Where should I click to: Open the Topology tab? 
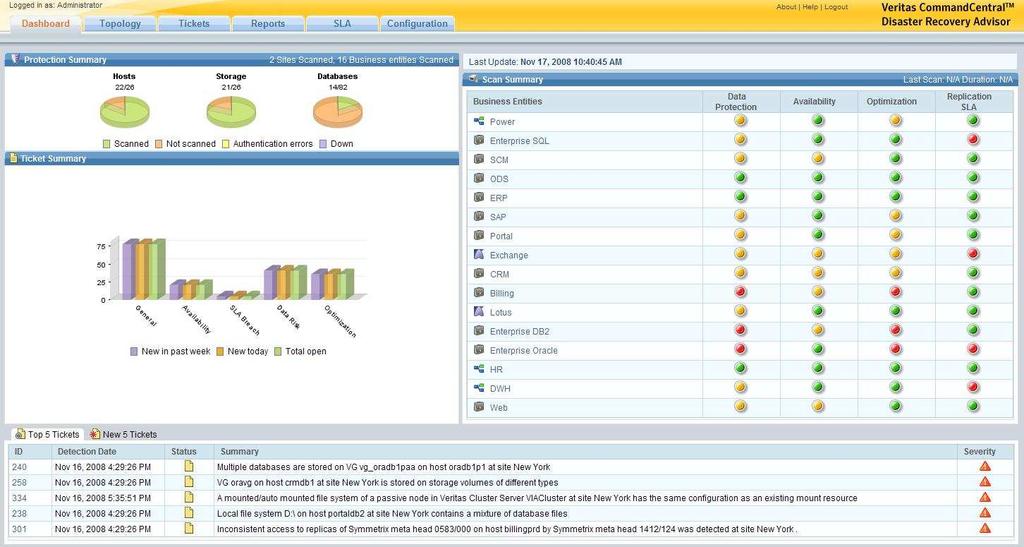120,23
